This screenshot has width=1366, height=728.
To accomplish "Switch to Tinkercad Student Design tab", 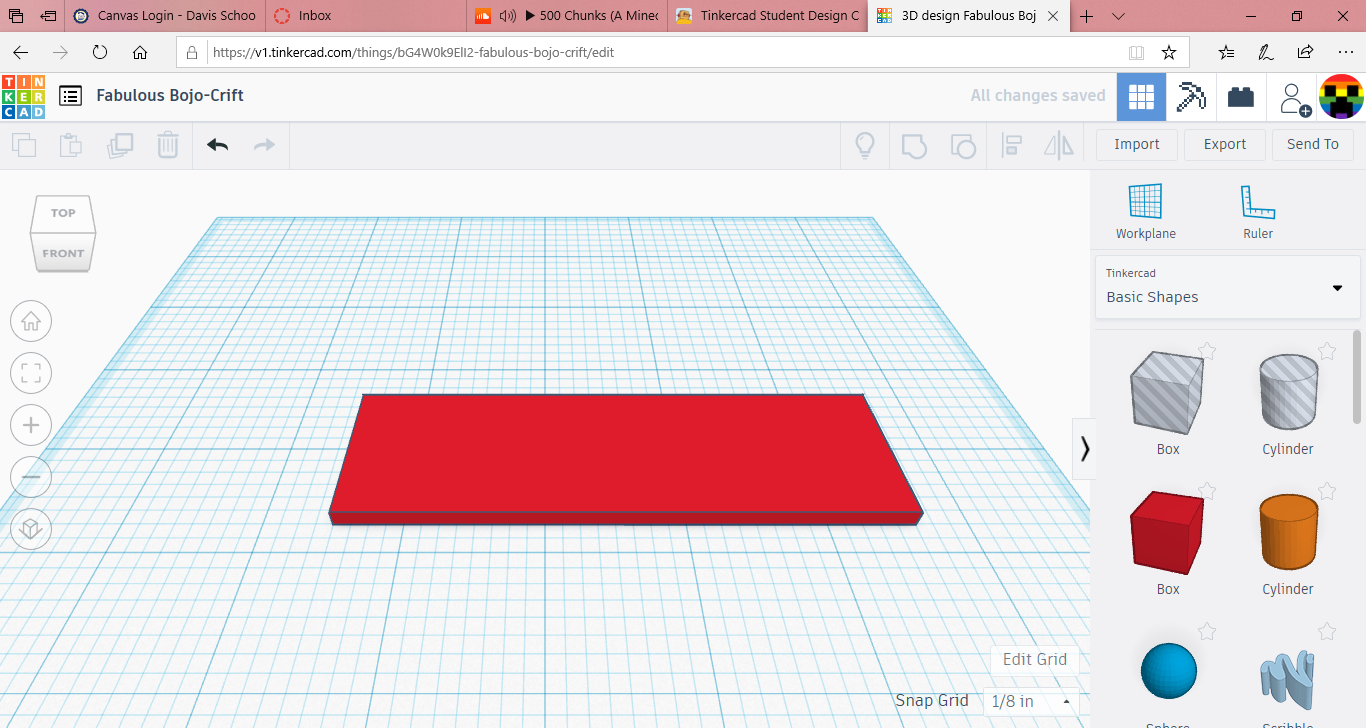I will pos(768,16).
